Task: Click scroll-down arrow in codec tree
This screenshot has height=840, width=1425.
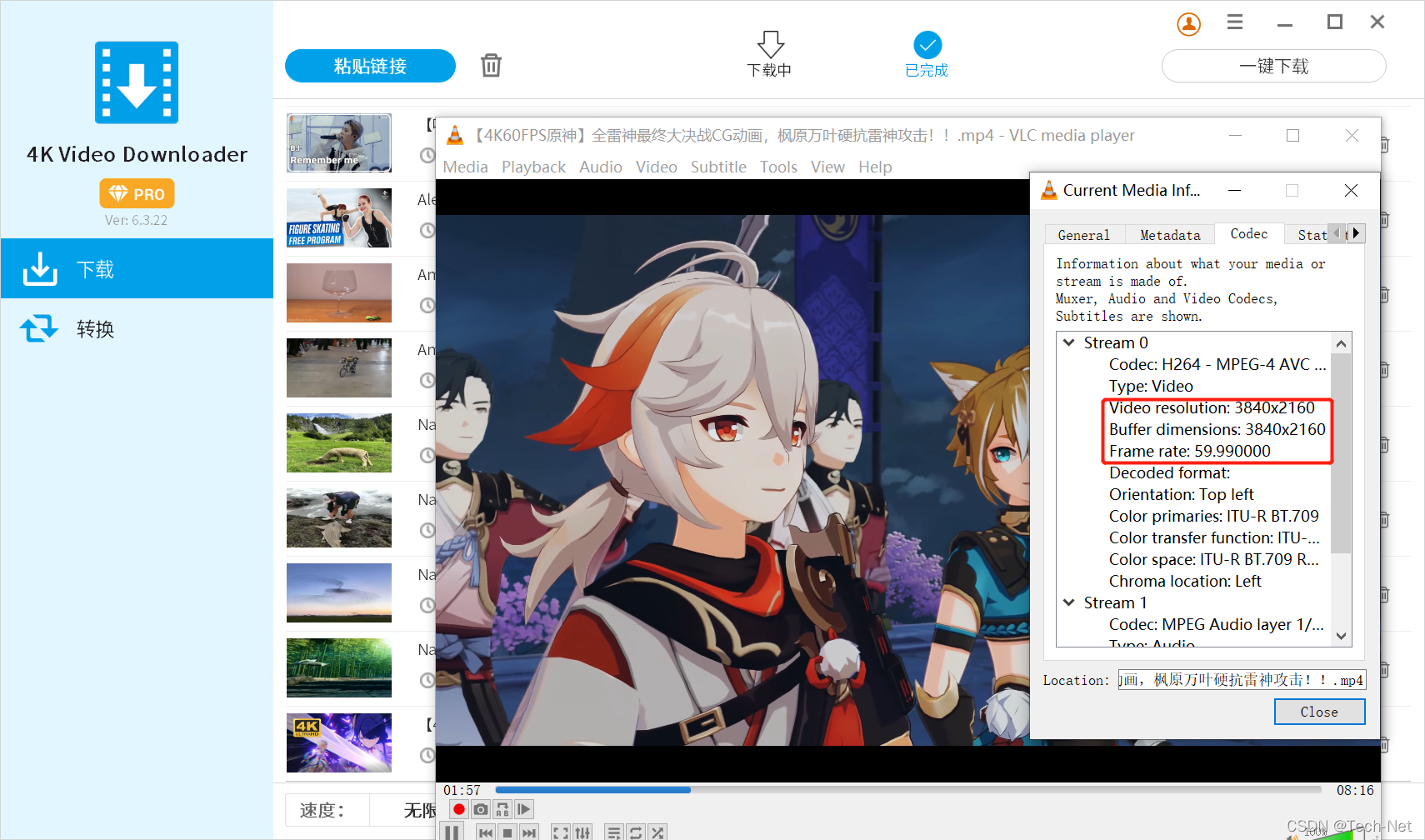Action: [x=1341, y=636]
